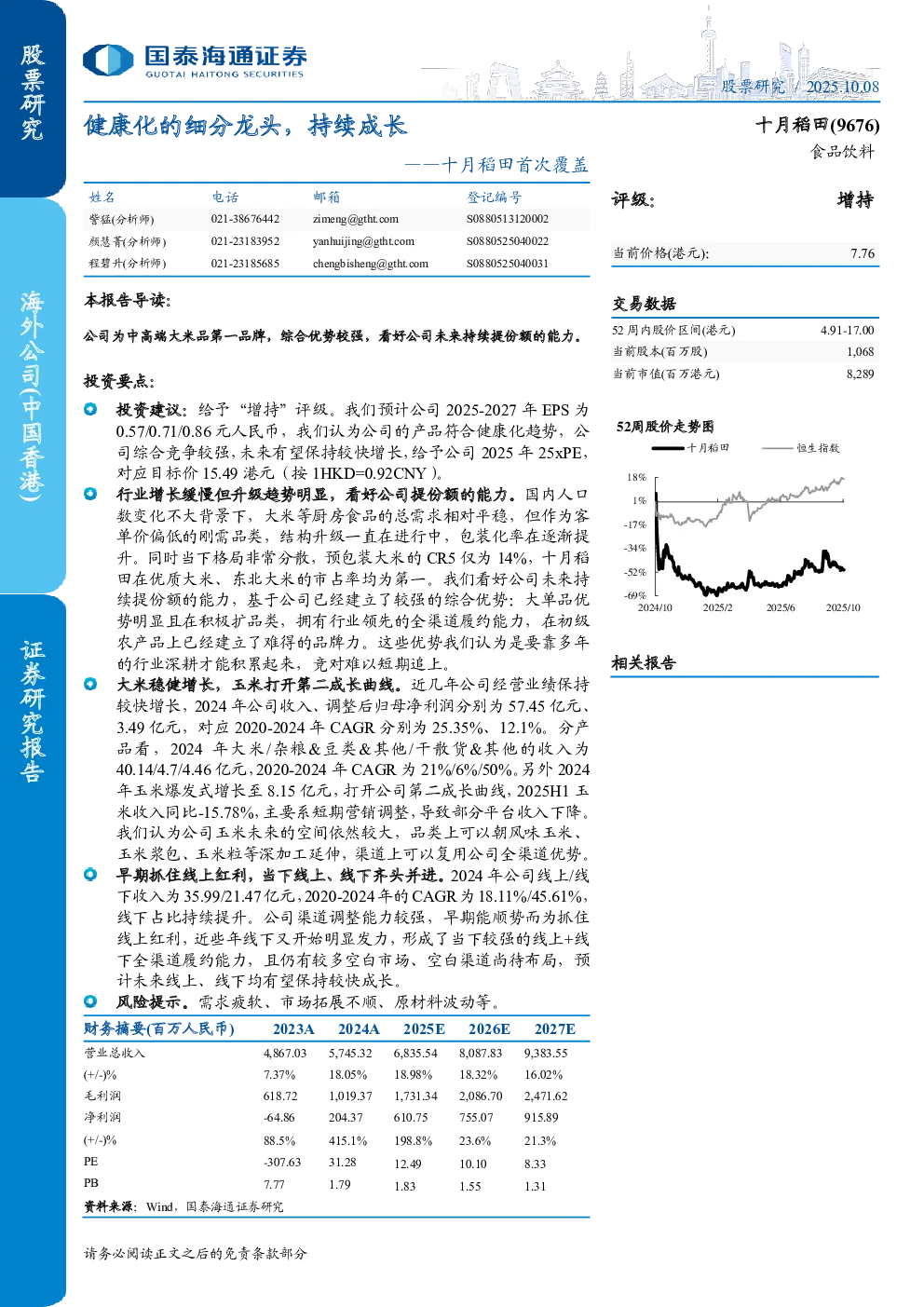Viewport: 924px width, 1307px height.
Task: Click the 2024A gross profit 1,019.37
Action: point(350,1096)
